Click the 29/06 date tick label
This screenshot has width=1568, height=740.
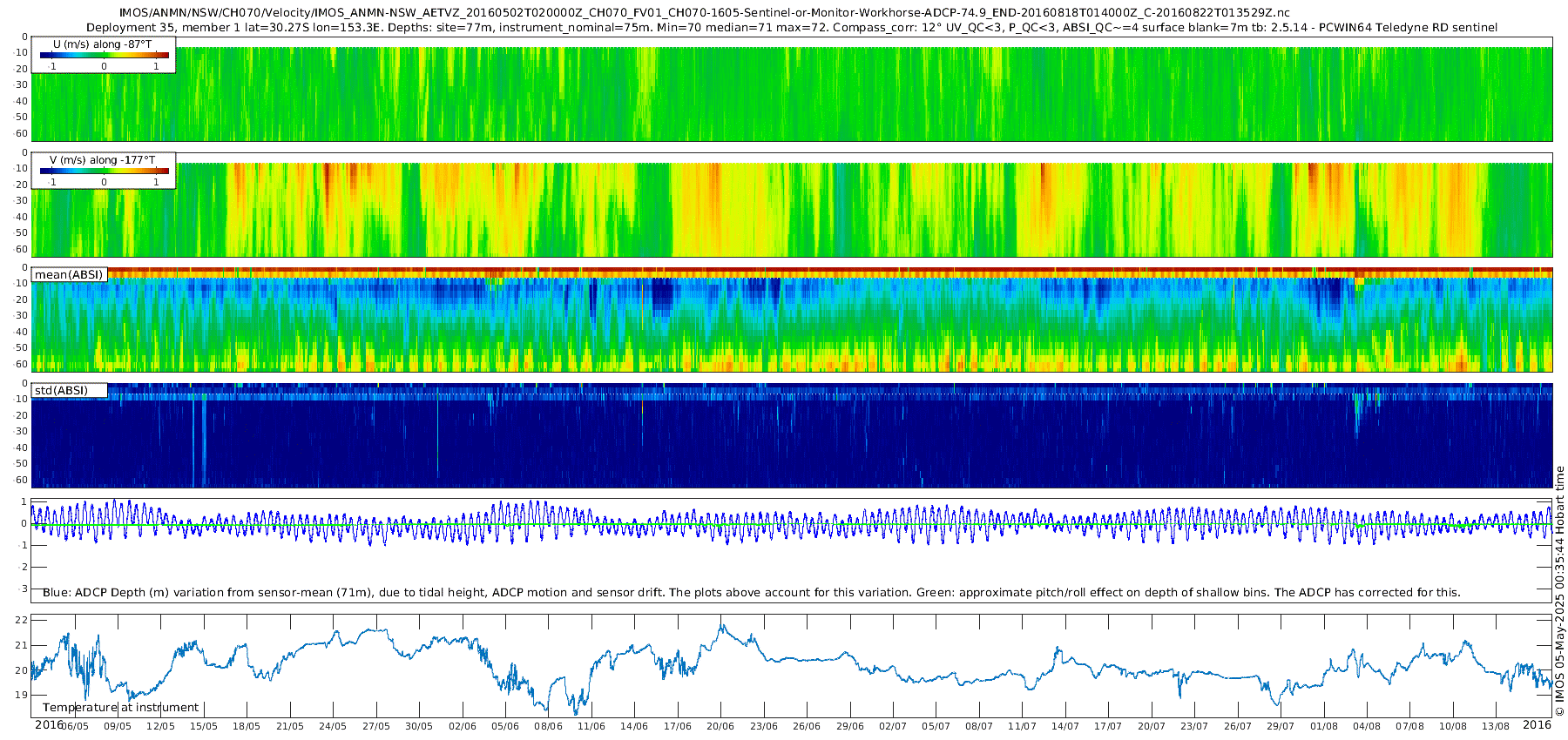point(849,726)
